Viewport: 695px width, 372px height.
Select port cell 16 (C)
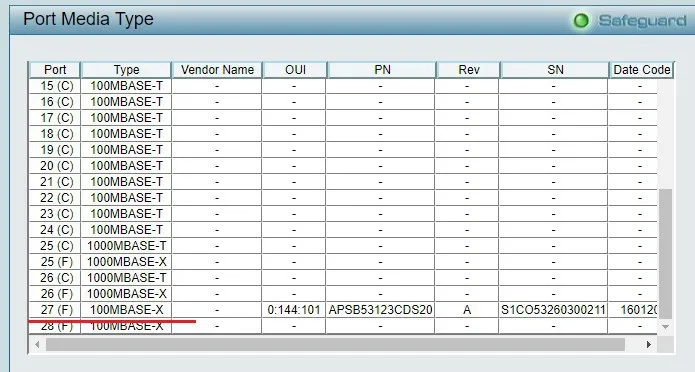point(56,102)
